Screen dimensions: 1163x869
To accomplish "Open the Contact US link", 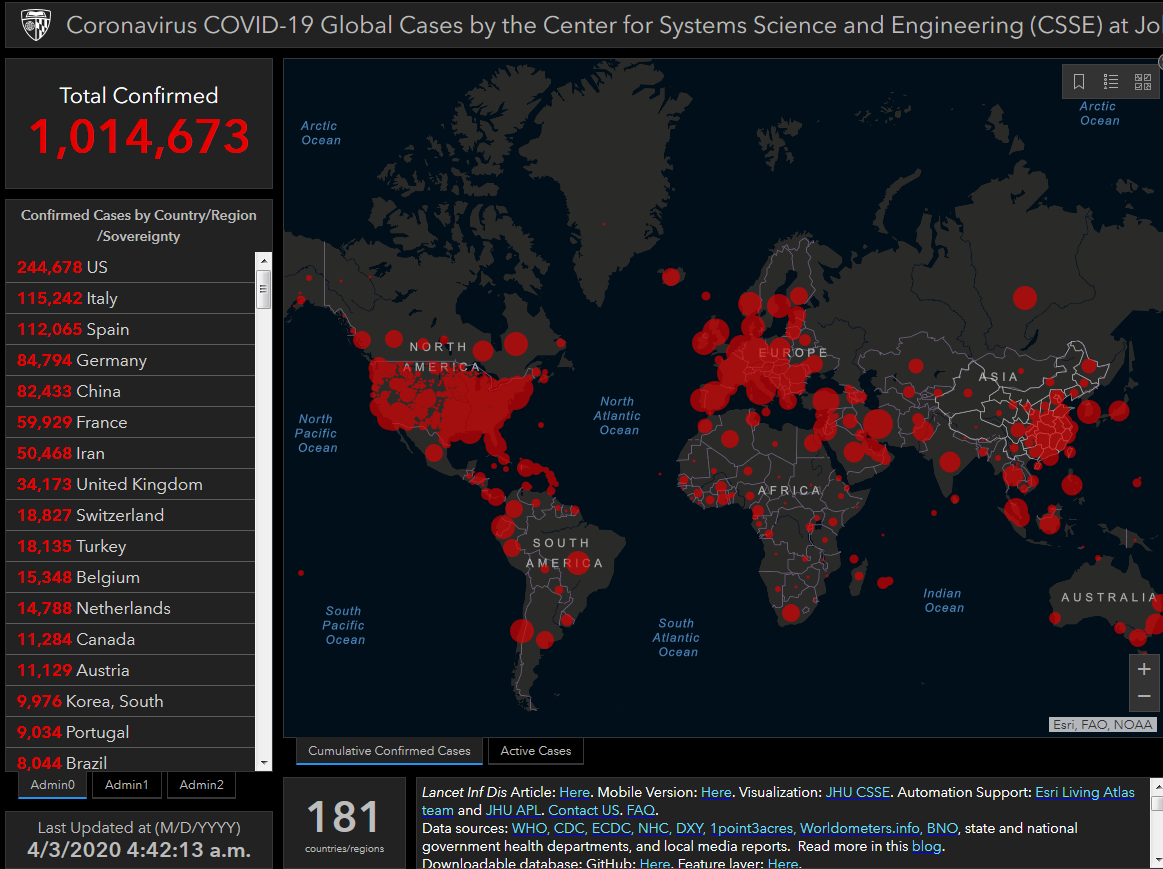I will point(584,810).
